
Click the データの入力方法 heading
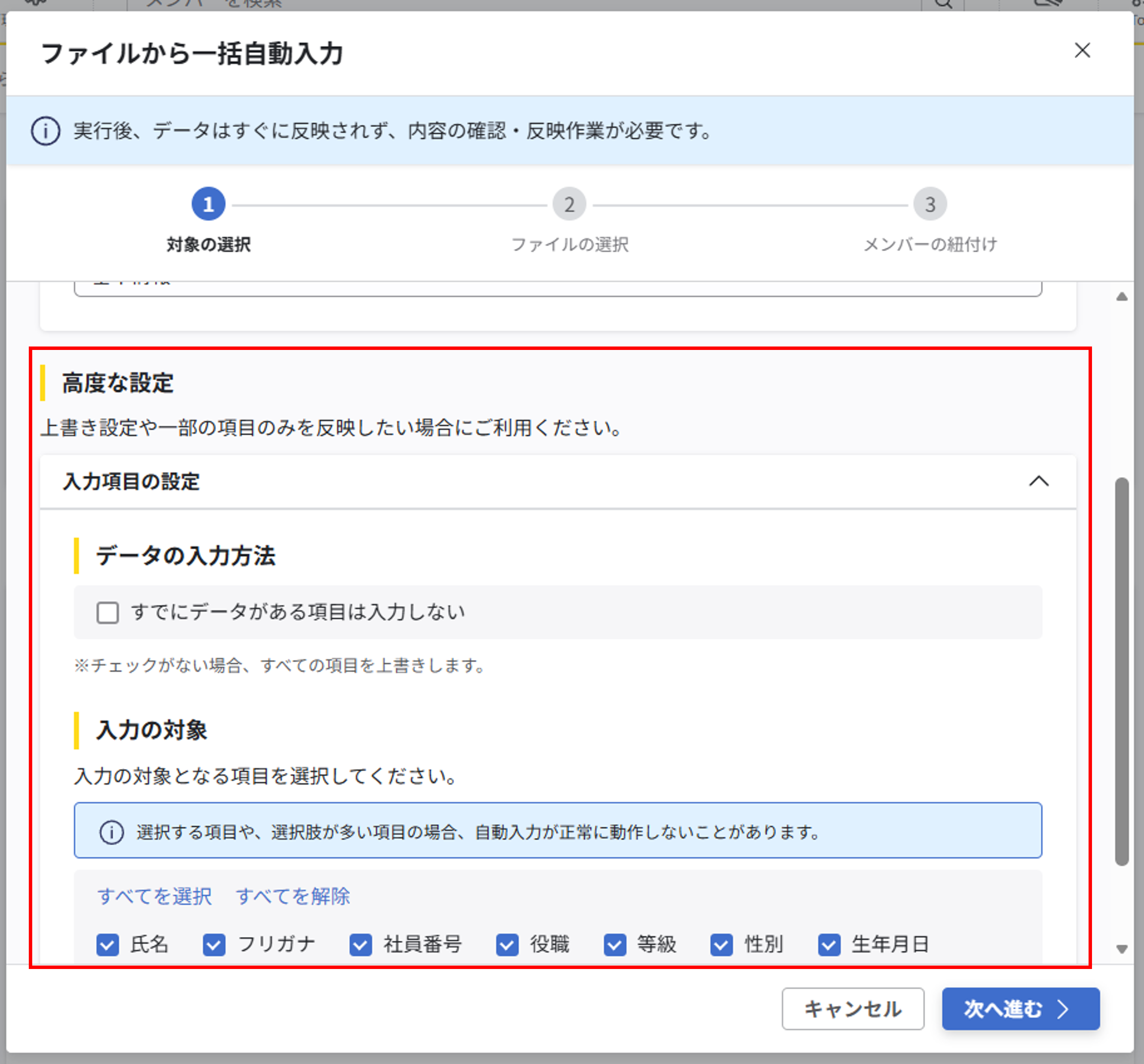click(185, 555)
